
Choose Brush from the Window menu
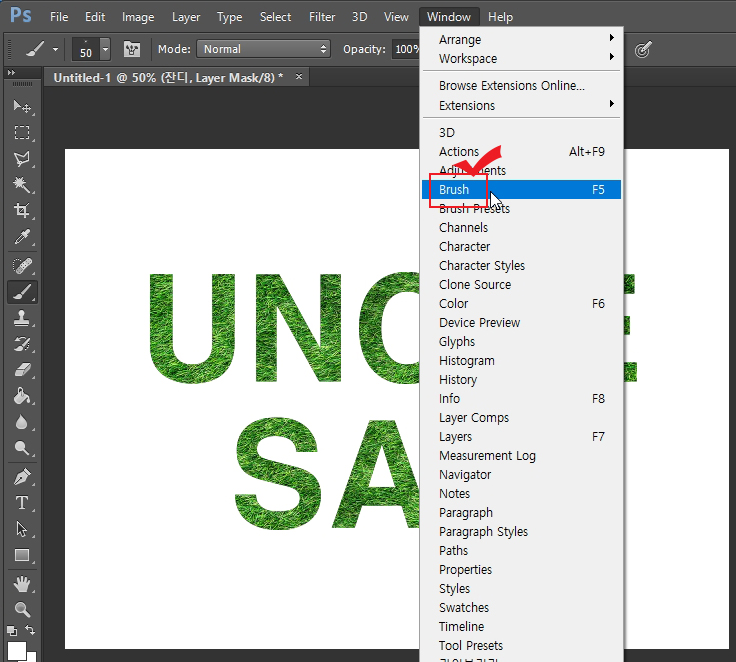[521, 189]
